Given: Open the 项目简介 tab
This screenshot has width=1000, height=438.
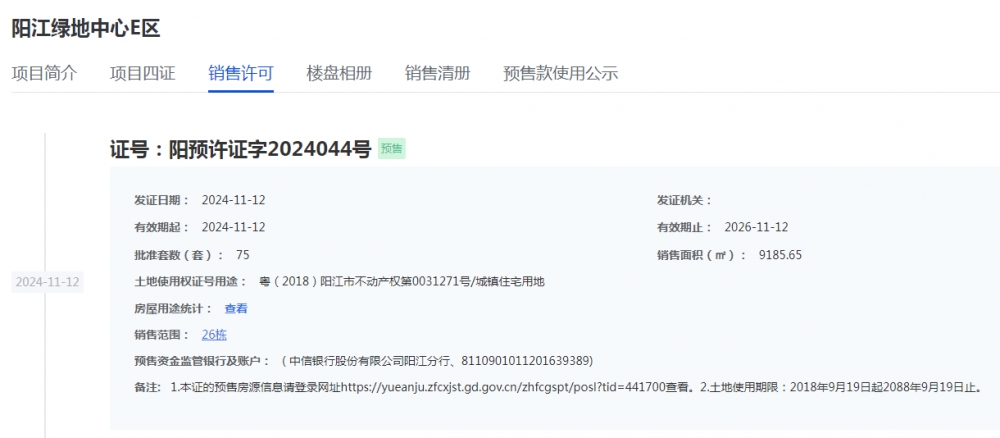Looking at the screenshot, I should [45, 73].
